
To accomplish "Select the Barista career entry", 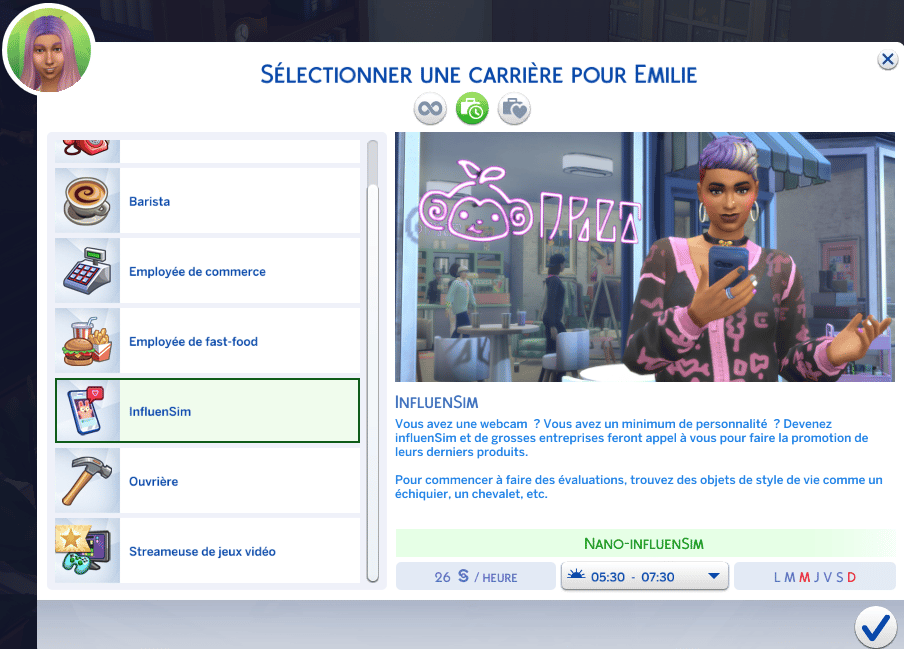I will pos(208,201).
